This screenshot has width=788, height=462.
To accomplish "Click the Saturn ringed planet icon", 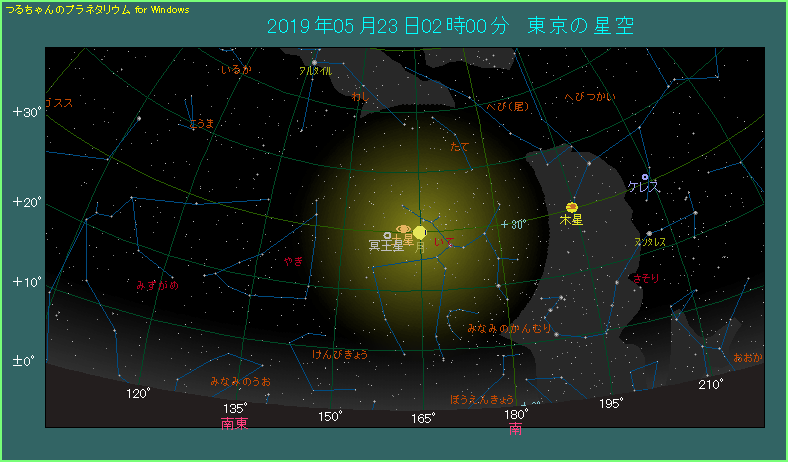I will [x=405, y=229].
